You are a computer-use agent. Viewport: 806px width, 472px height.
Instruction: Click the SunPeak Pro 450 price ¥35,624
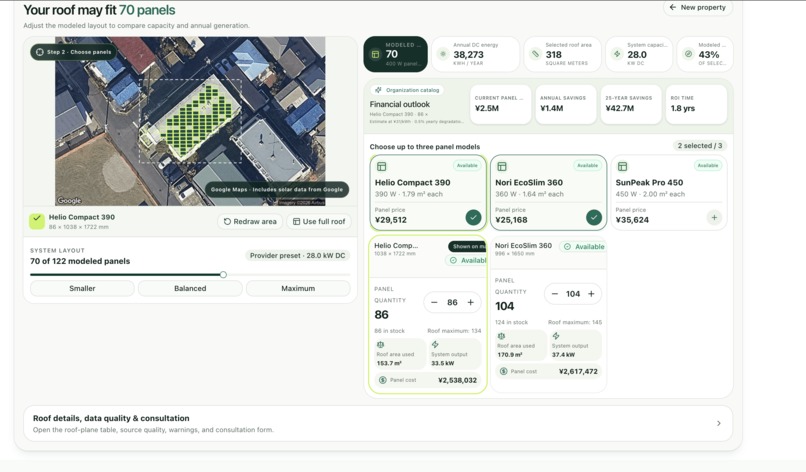coord(632,220)
